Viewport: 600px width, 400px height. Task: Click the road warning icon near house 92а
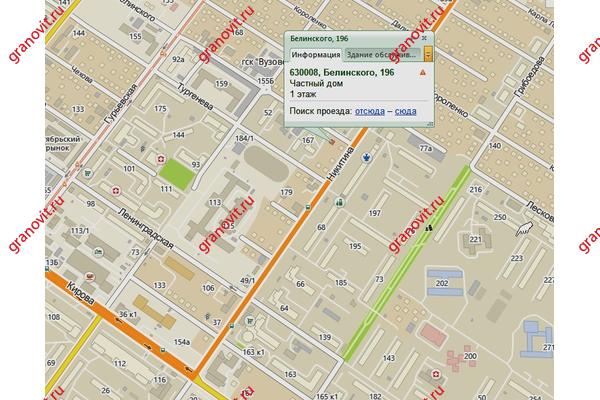163,54
